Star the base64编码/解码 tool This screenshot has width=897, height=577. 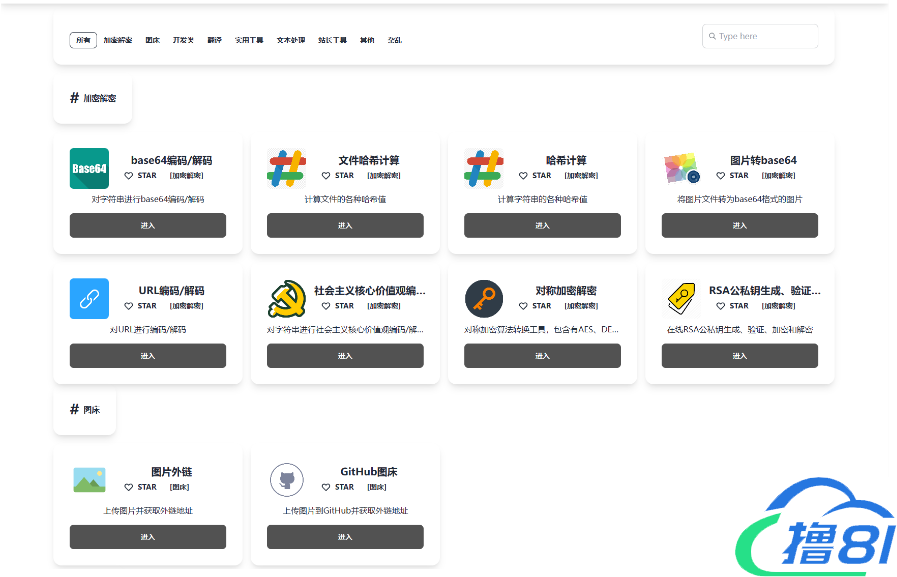point(129,175)
